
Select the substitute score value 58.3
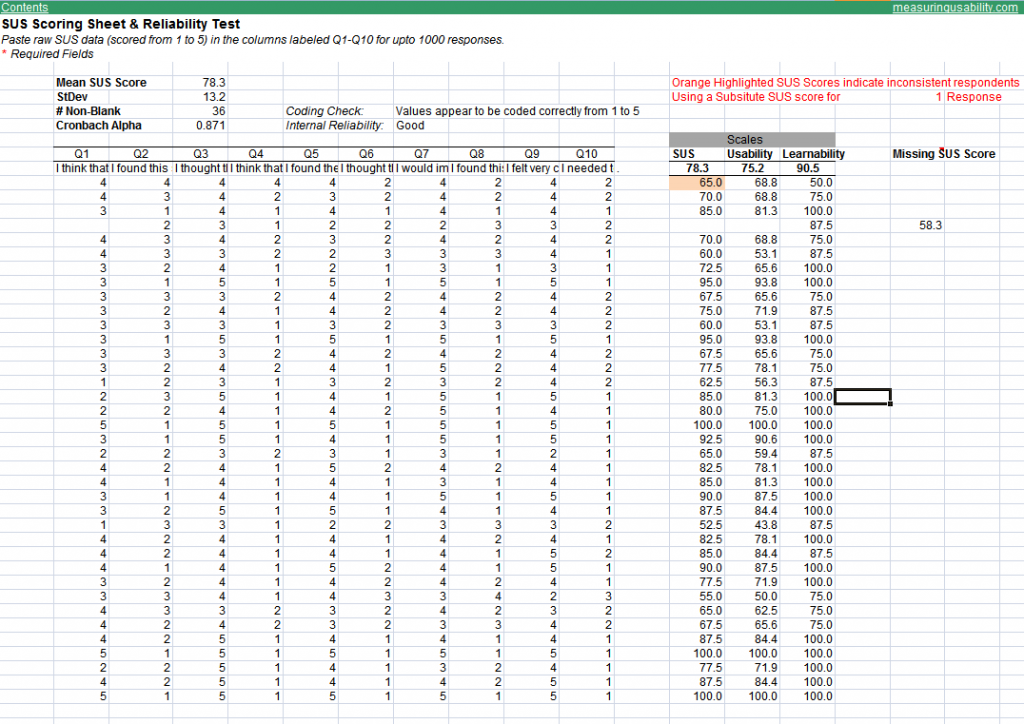[930, 226]
